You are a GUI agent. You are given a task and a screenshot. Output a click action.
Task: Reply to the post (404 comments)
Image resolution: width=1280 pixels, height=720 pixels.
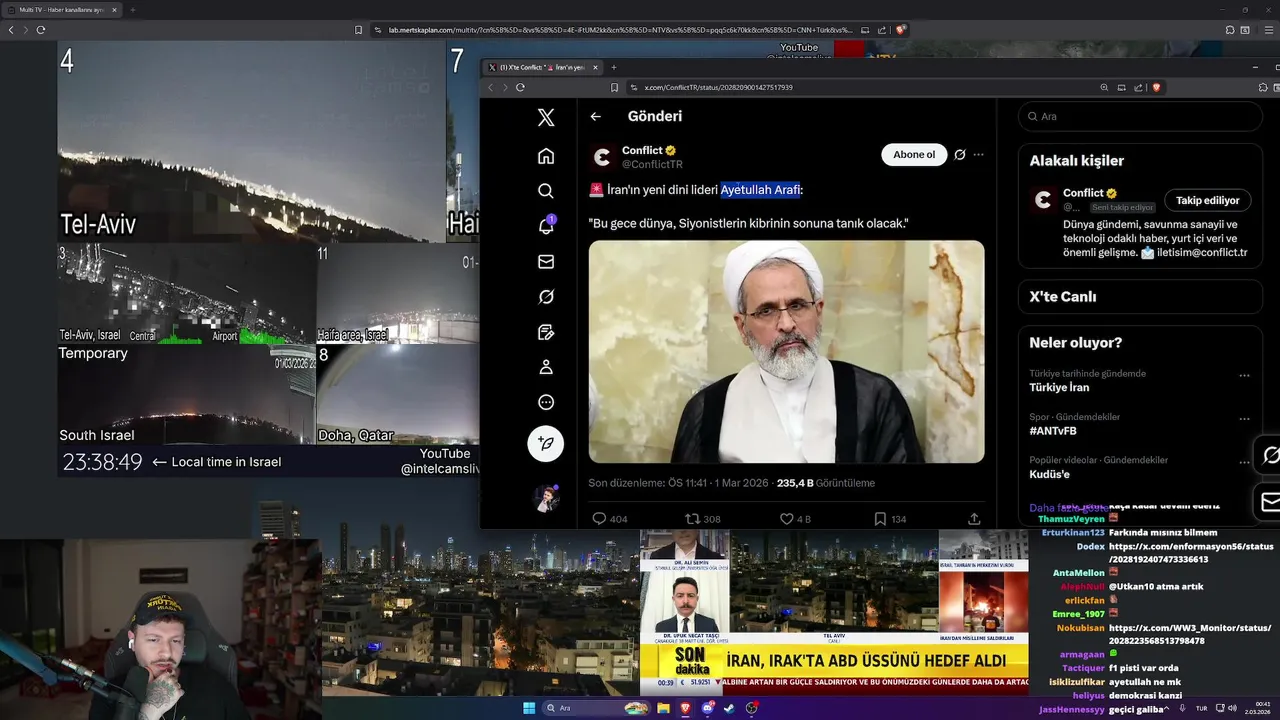pos(609,519)
